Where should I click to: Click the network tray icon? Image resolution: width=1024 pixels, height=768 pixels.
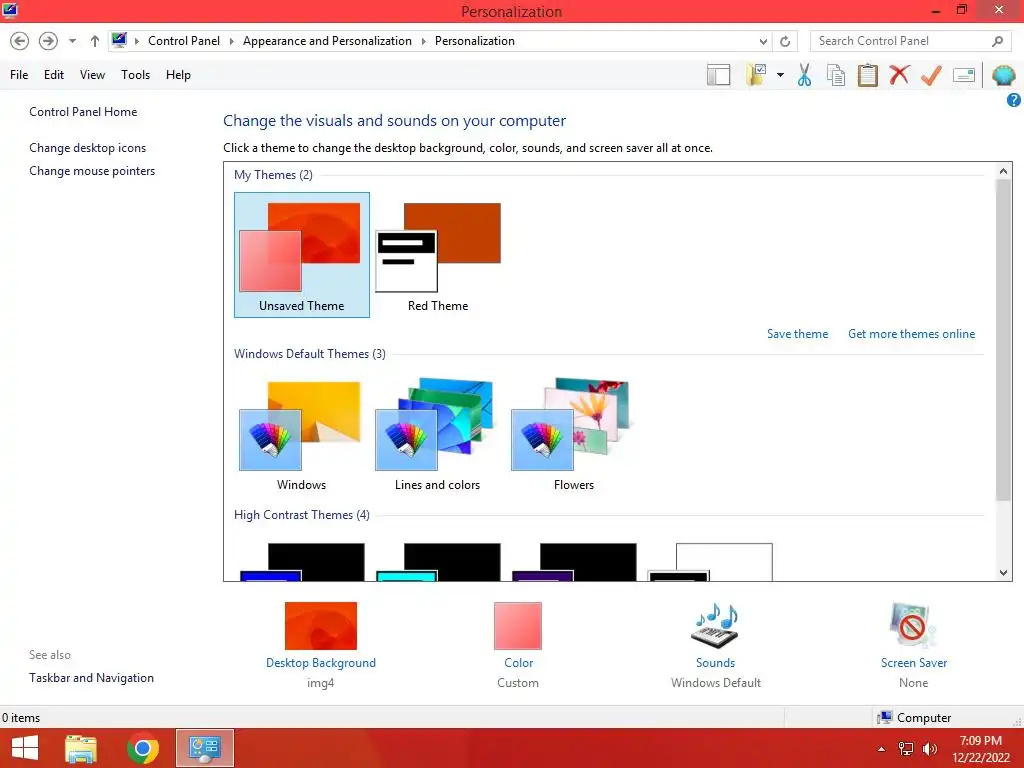pos(906,749)
